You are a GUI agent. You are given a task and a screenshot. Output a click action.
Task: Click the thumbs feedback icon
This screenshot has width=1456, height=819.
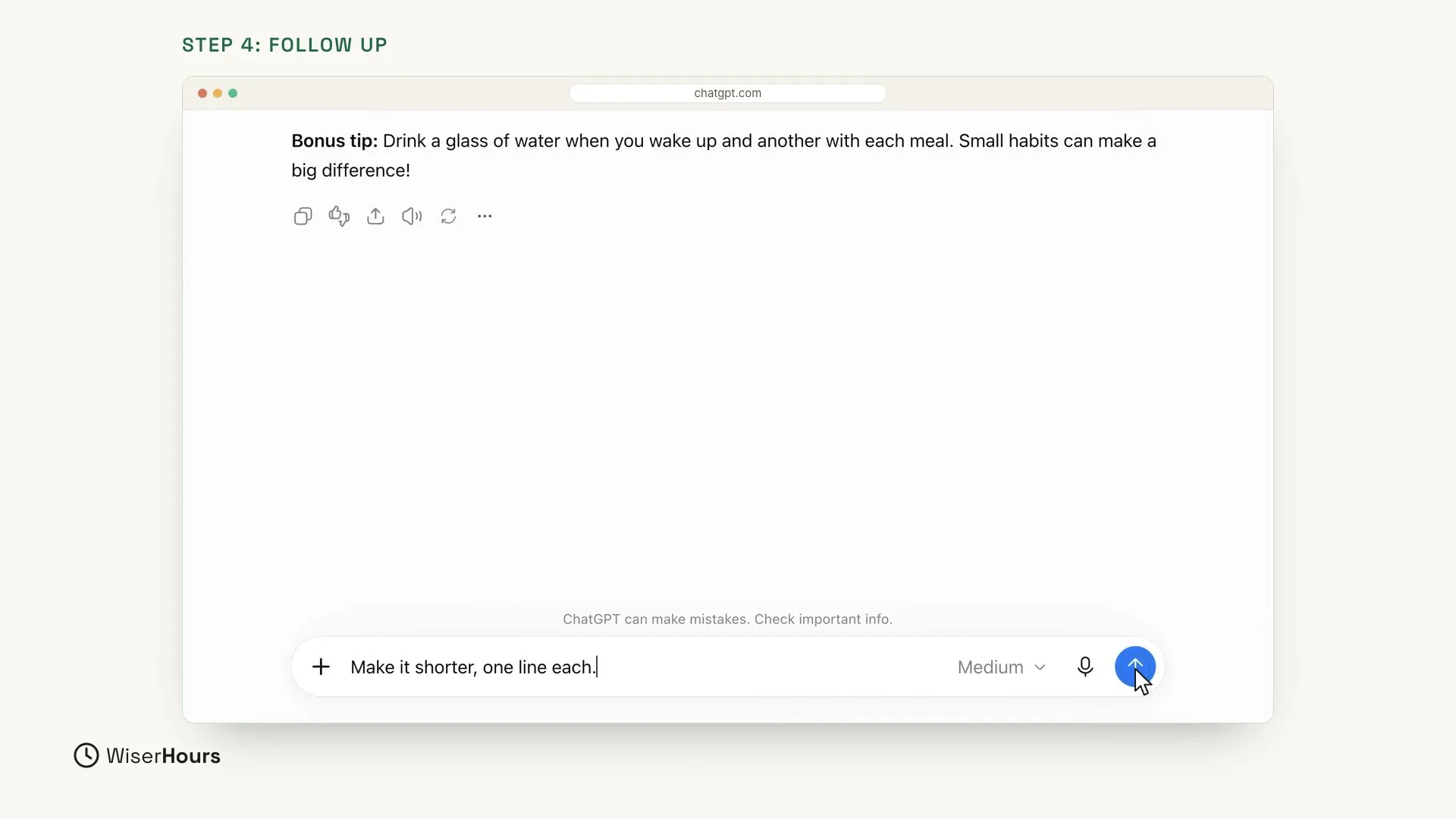click(x=339, y=216)
